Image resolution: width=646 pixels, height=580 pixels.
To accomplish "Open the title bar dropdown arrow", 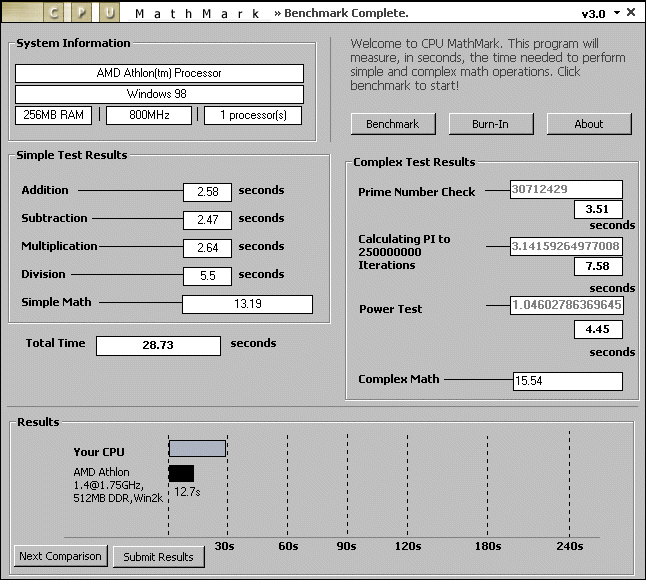I will 617,13.
